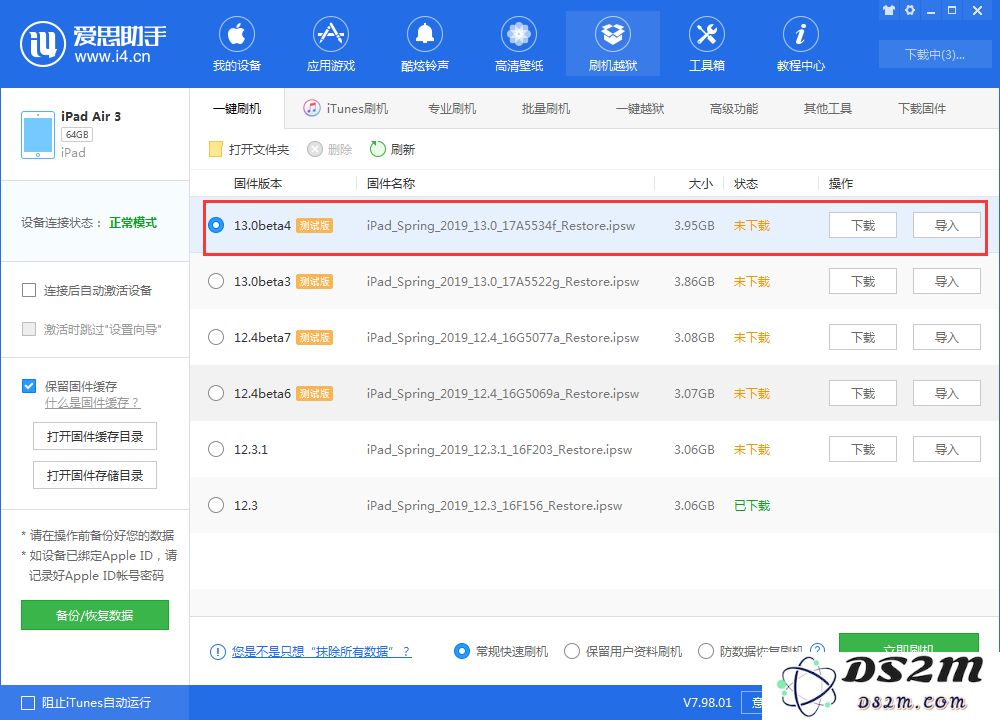
Task: Enable 连接后自动激活设备 checkbox
Action: 29,290
